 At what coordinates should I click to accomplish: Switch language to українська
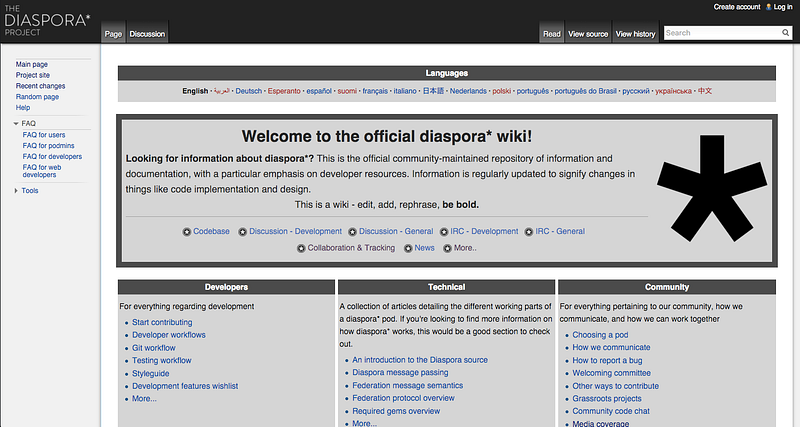coord(673,91)
